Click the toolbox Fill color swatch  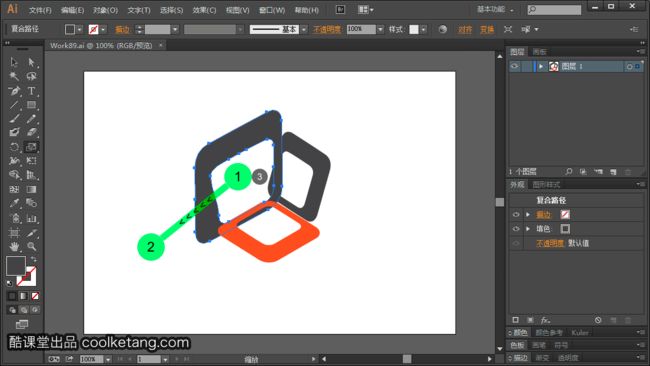tap(16, 266)
